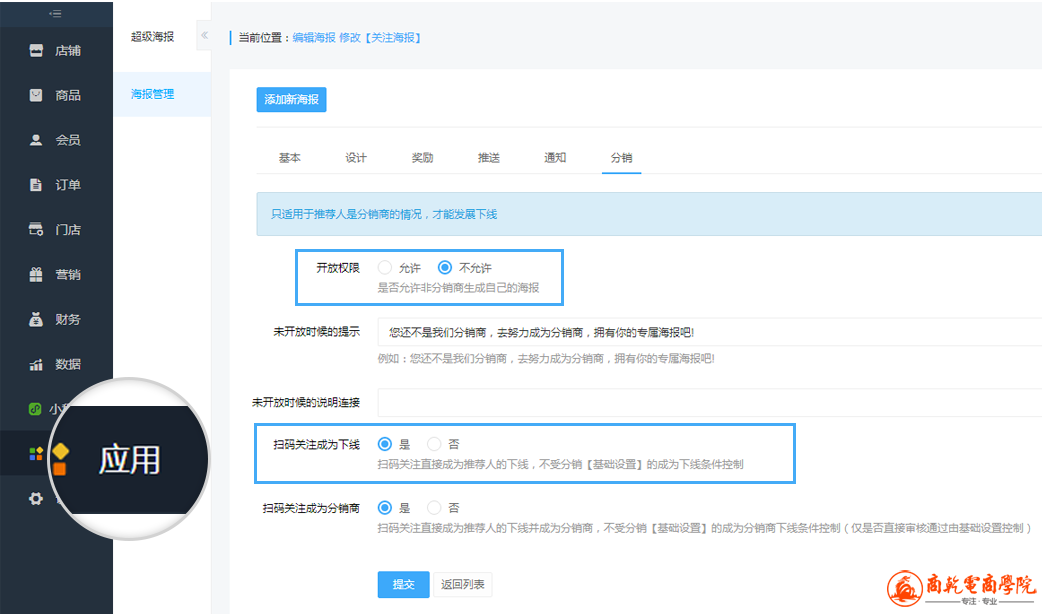Screen dimensions: 1042x614
Task: Open the 通知 tab
Action: tap(555, 158)
